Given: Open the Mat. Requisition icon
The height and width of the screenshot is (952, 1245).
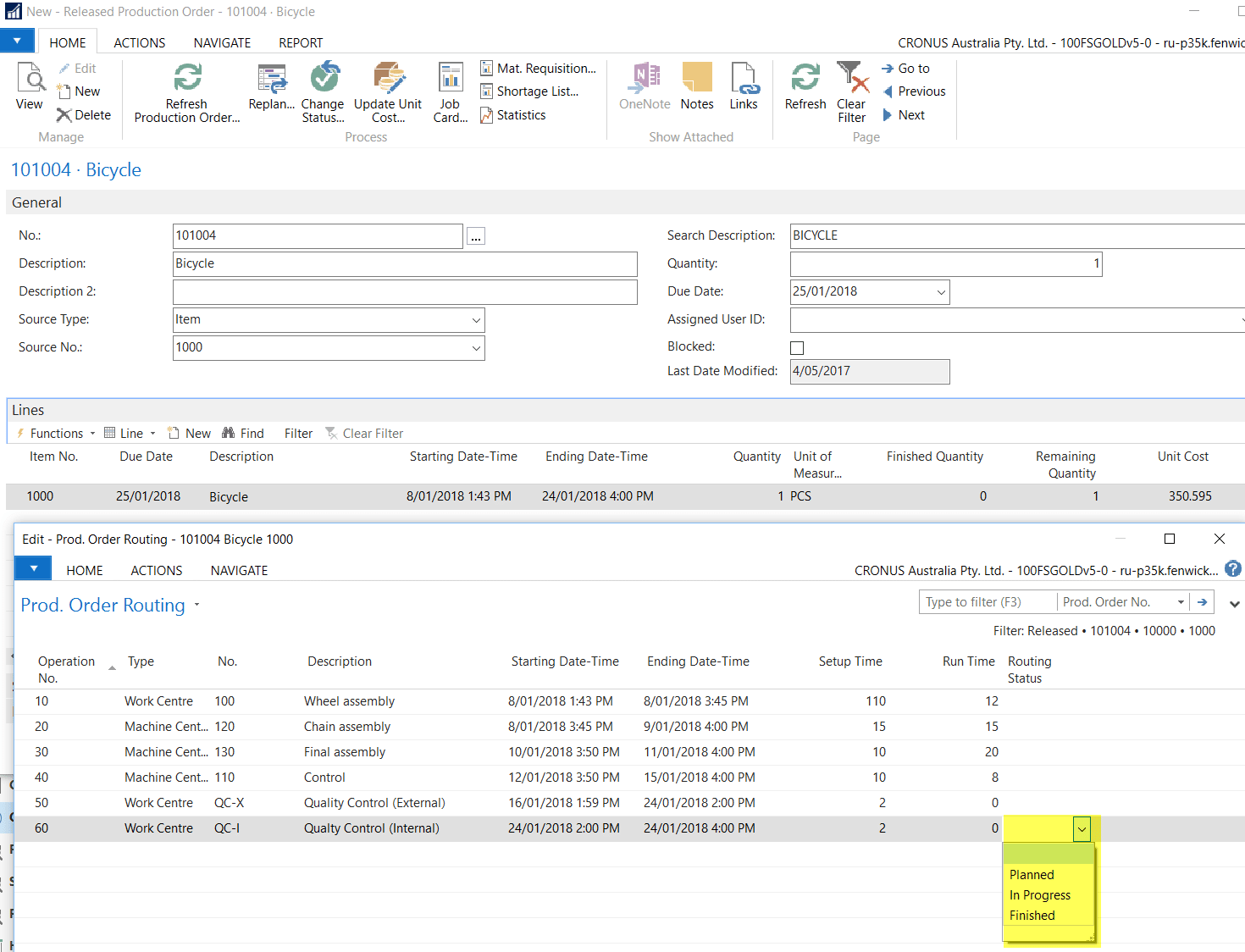Looking at the screenshot, I should point(487,67).
